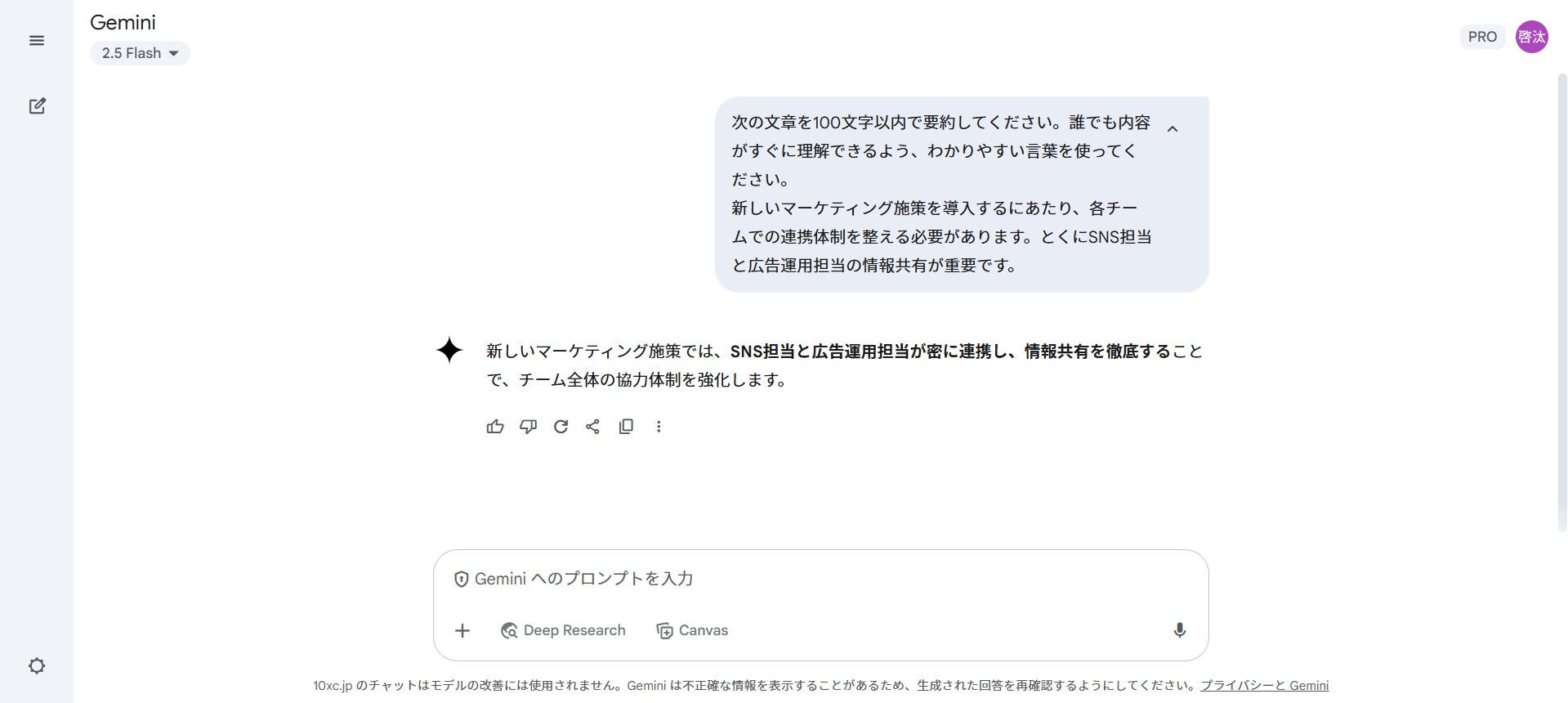
Task: Start voice input with the microphone
Action: (1179, 630)
